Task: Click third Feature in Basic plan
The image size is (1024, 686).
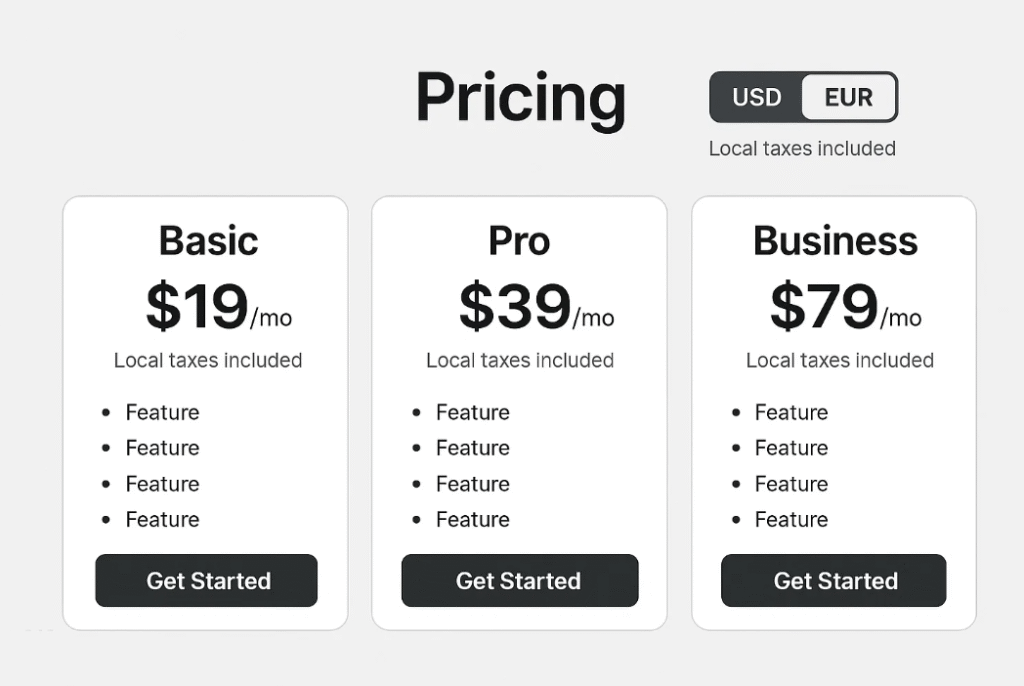Action: [162, 483]
